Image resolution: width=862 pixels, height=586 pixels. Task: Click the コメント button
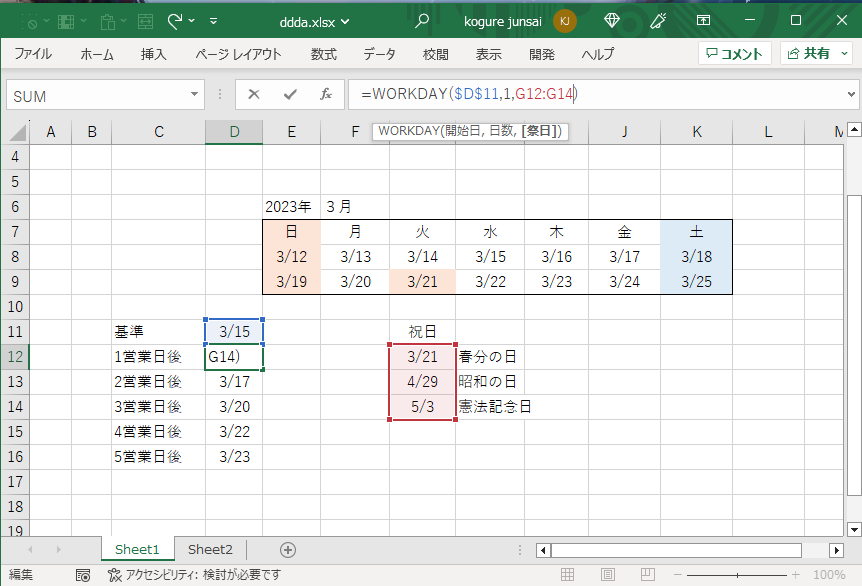(734, 54)
